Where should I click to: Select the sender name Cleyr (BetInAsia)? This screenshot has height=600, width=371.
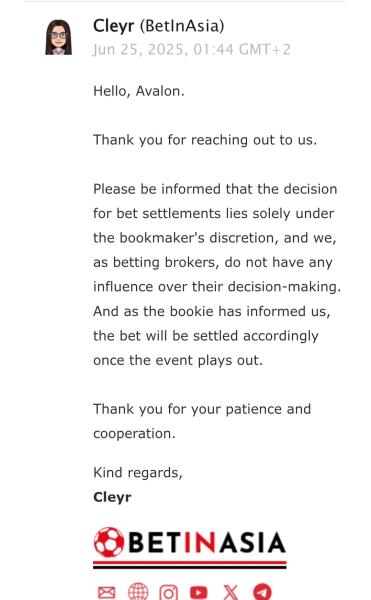click(x=158, y=26)
